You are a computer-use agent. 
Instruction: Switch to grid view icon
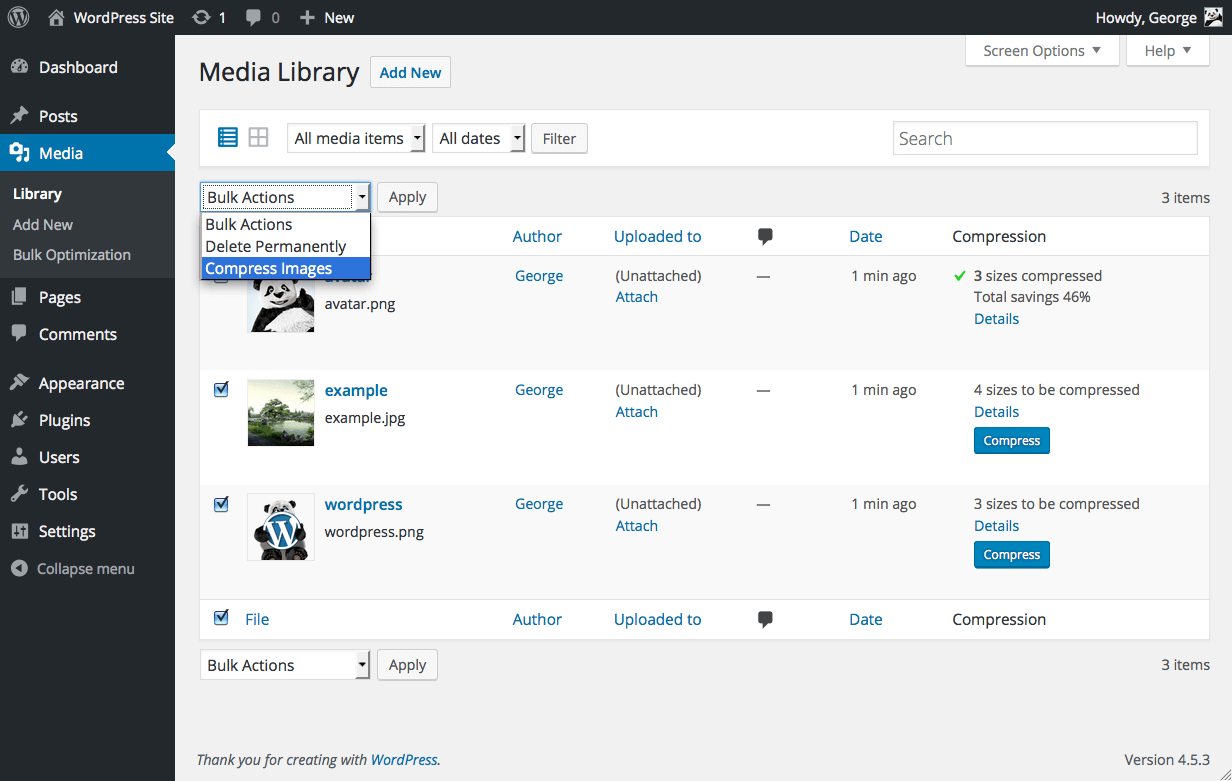[x=258, y=138]
